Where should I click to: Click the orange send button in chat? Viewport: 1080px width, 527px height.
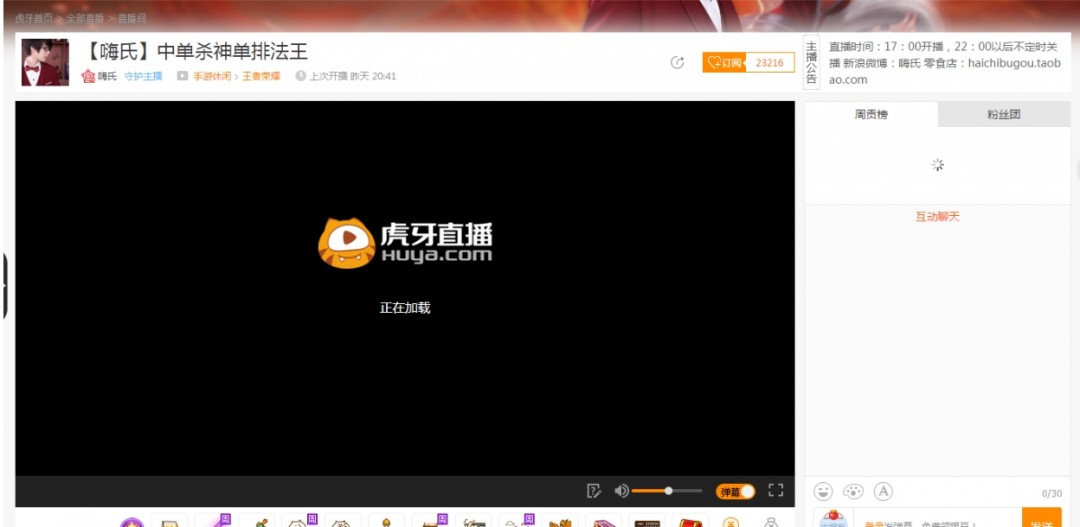1041,520
